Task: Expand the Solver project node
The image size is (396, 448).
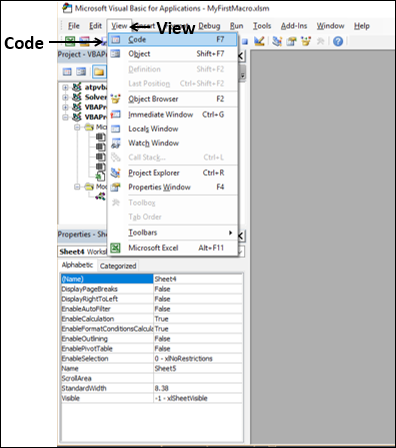Action: (x=65, y=97)
